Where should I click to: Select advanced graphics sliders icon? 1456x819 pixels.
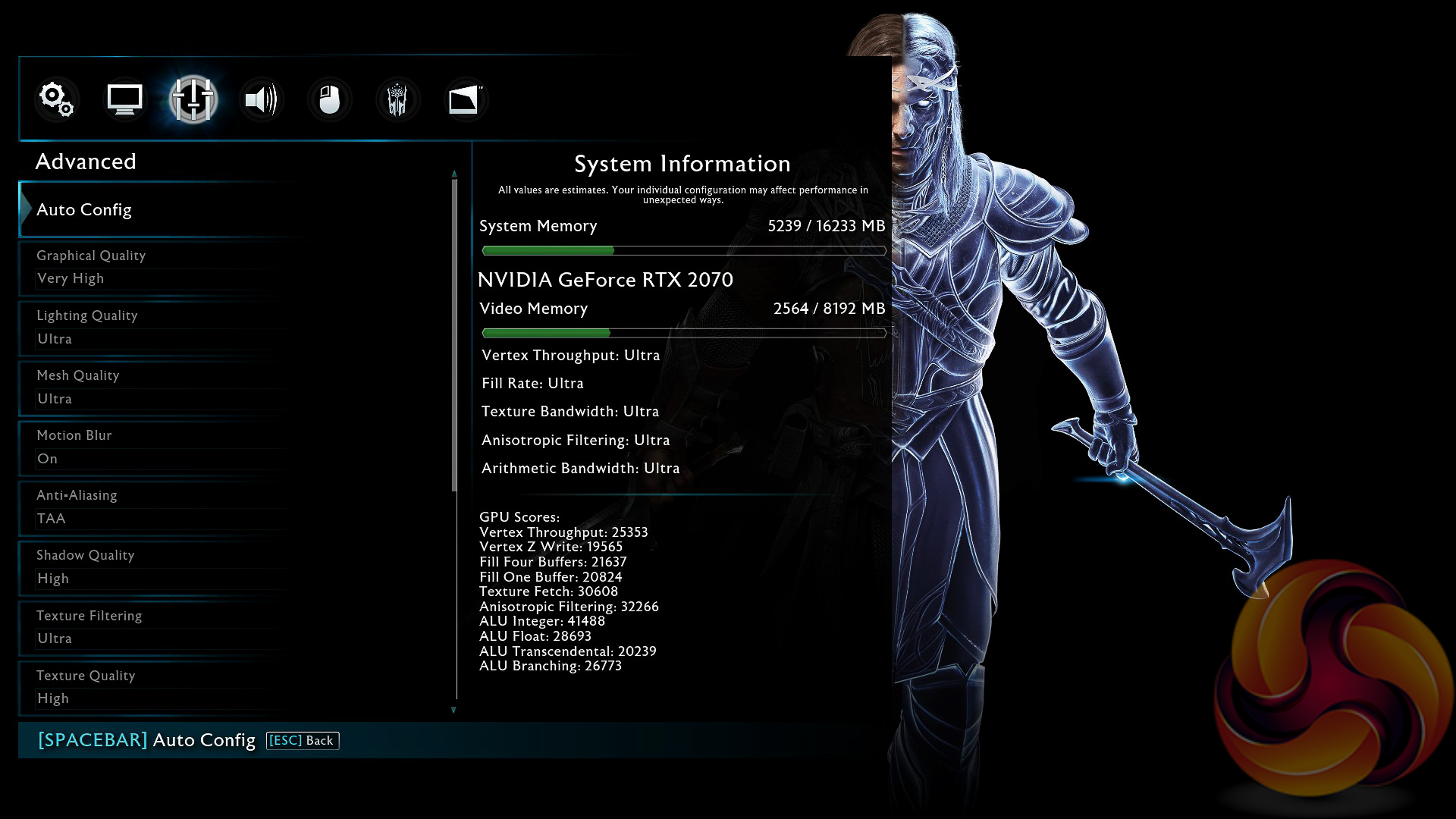click(193, 99)
